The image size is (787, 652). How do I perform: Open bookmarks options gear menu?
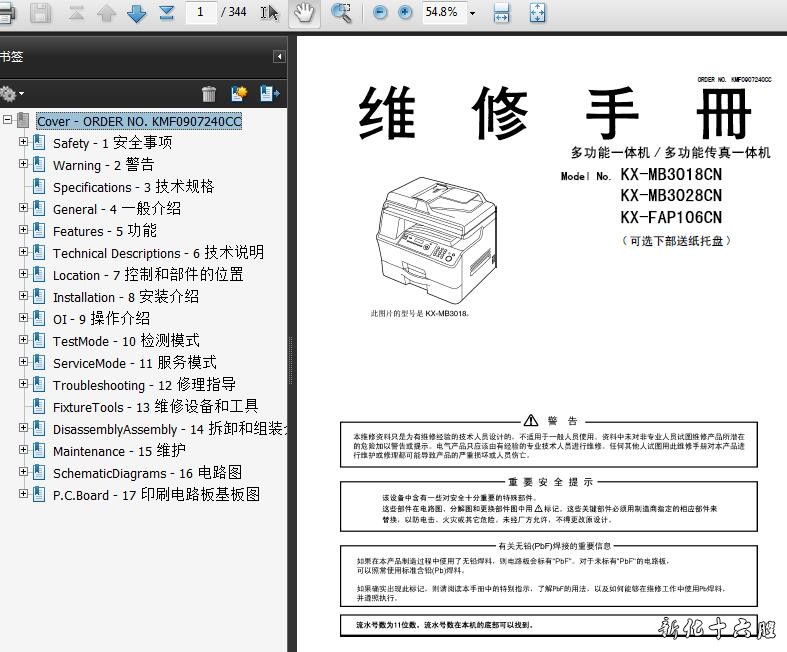click(x=10, y=94)
